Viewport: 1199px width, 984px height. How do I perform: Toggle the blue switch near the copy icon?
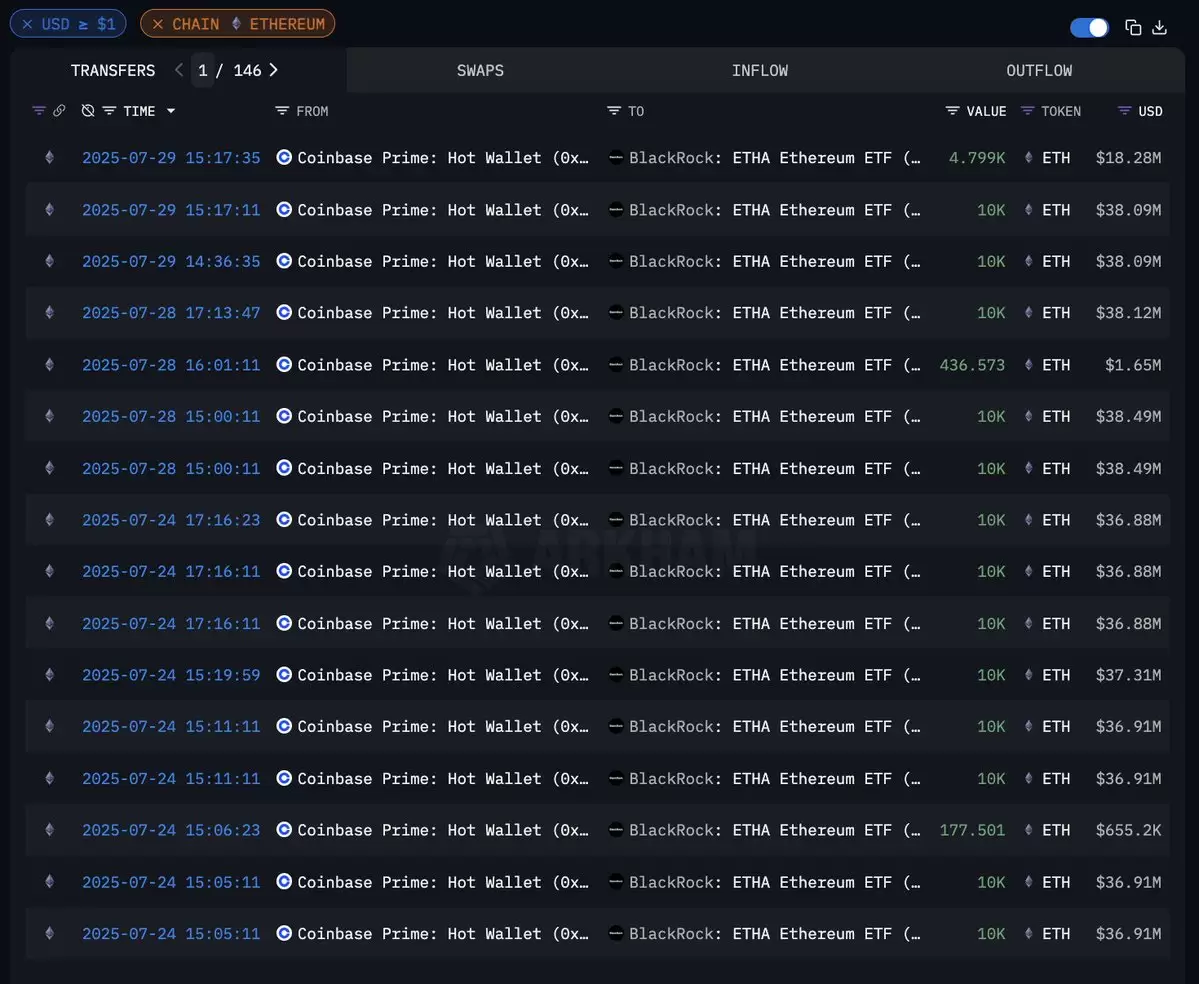click(1089, 28)
